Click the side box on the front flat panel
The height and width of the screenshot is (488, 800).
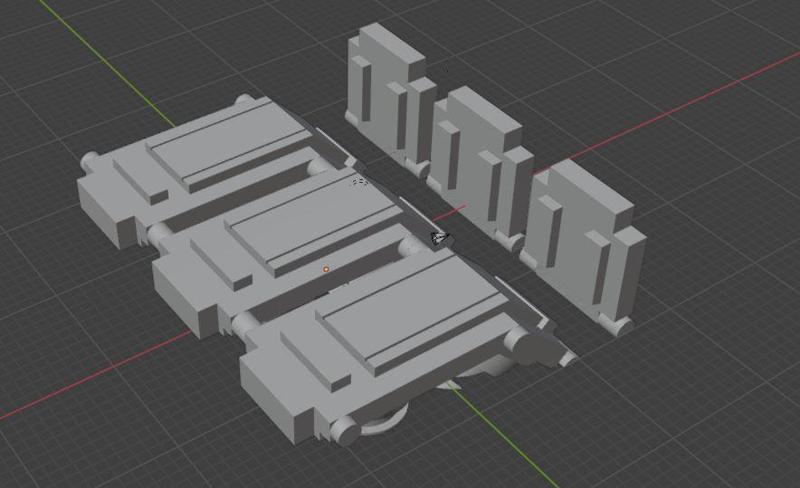[276, 398]
